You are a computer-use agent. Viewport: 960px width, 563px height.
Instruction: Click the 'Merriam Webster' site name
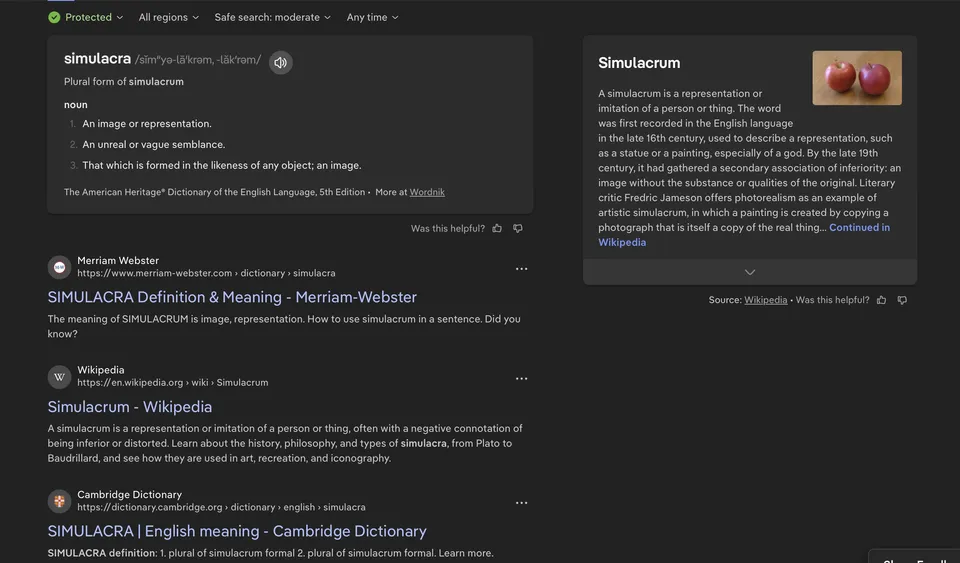(118, 261)
